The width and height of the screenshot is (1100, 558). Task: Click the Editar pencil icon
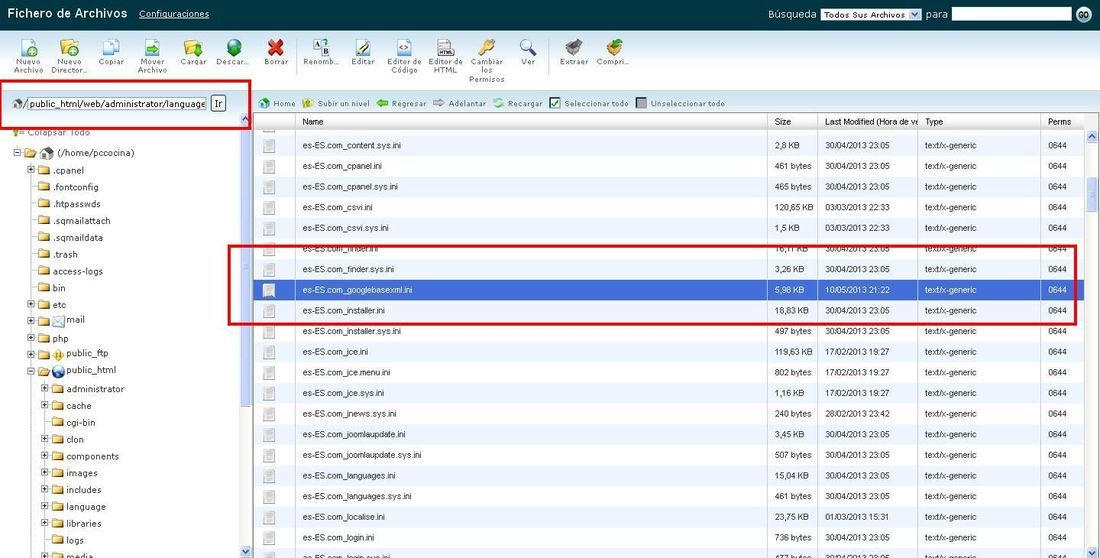coord(363,48)
